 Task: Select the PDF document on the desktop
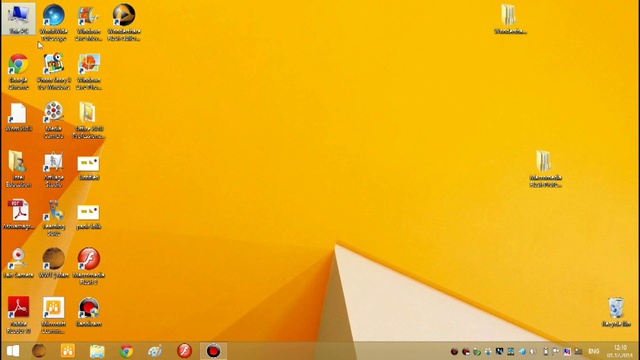coord(18,214)
